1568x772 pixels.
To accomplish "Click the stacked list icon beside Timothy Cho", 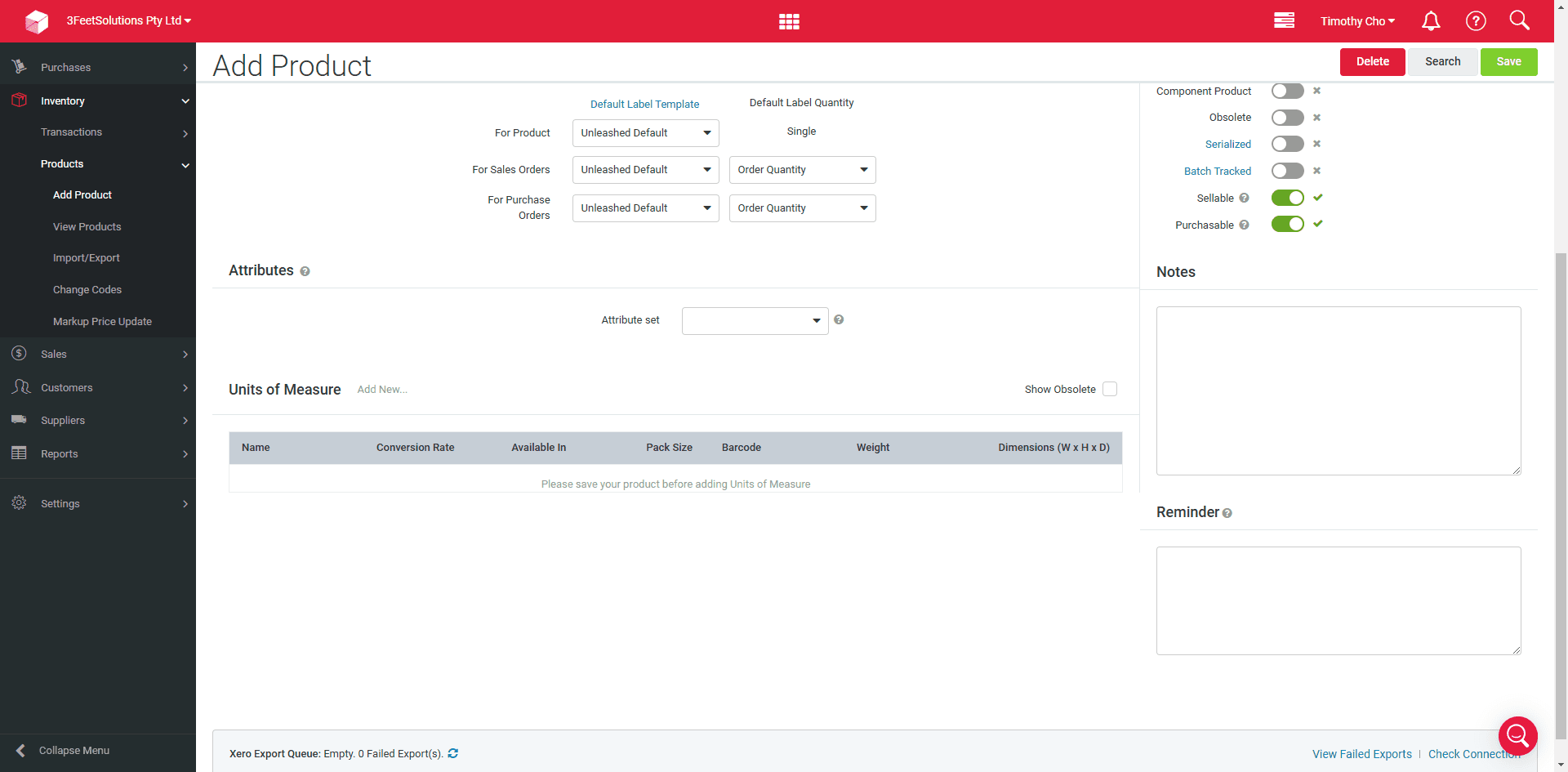I will (x=1284, y=20).
